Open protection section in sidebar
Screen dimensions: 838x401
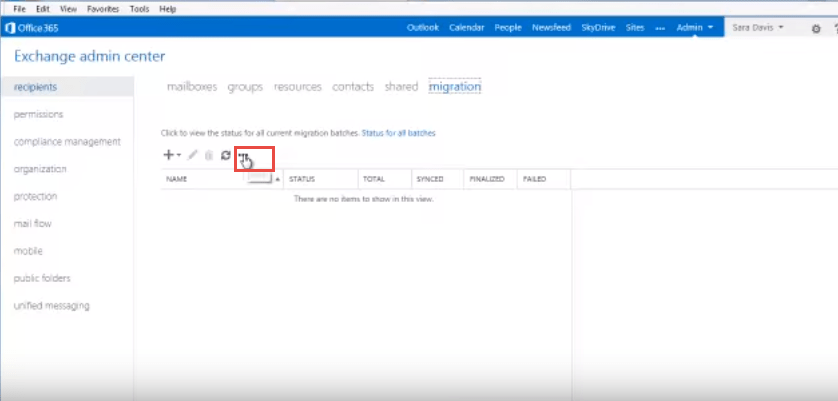tap(35, 196)
